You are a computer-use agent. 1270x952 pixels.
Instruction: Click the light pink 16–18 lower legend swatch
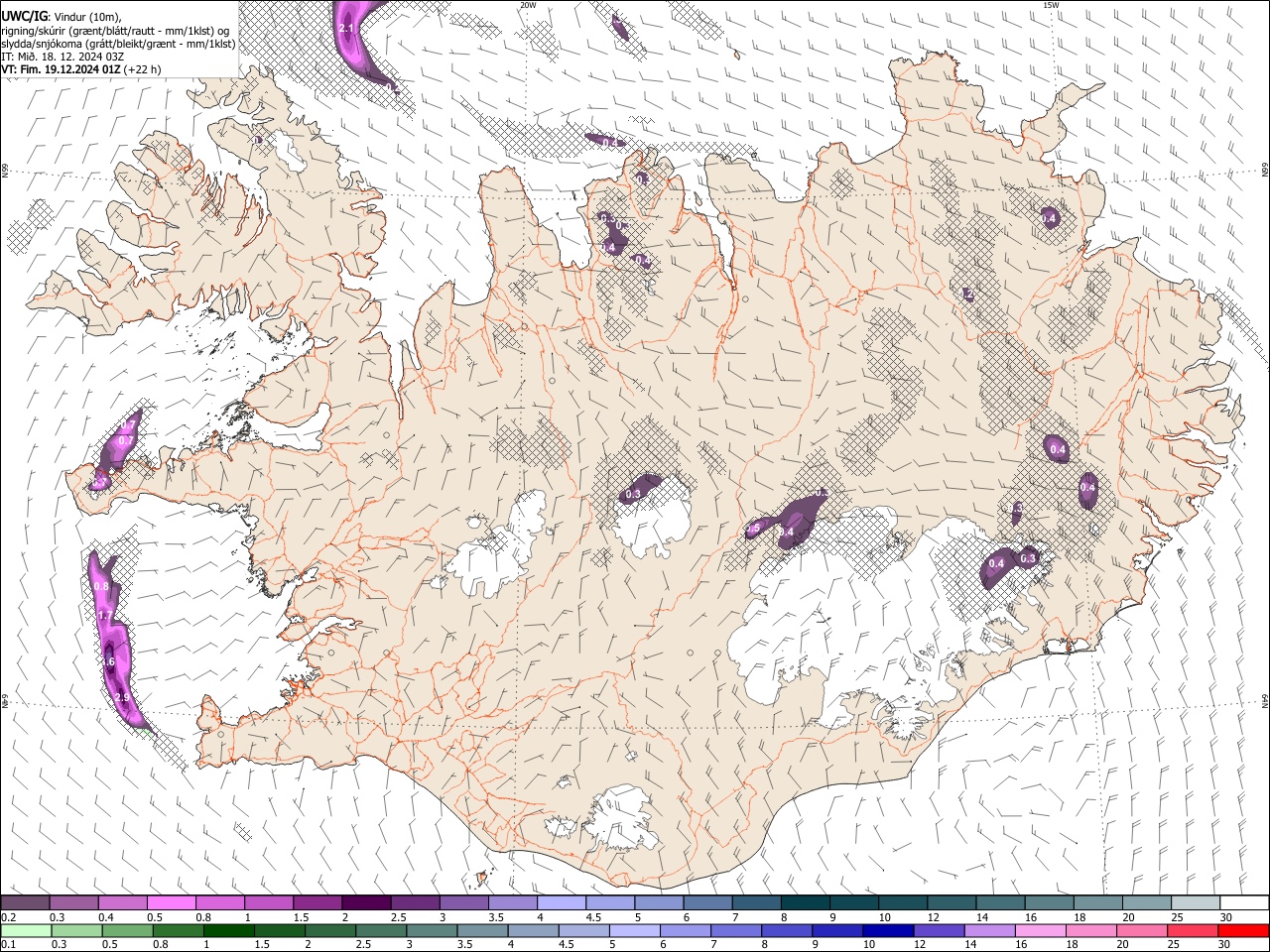point(1039,930)
